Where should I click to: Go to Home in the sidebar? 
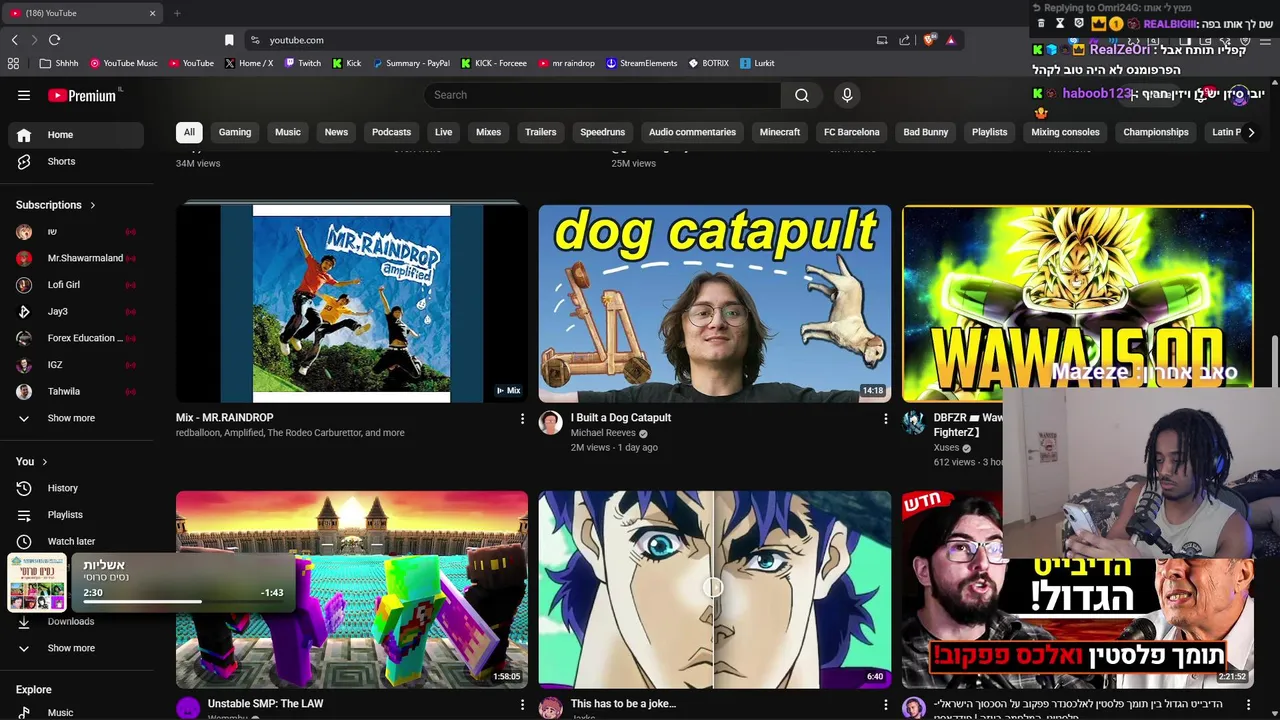click(76, 135)
